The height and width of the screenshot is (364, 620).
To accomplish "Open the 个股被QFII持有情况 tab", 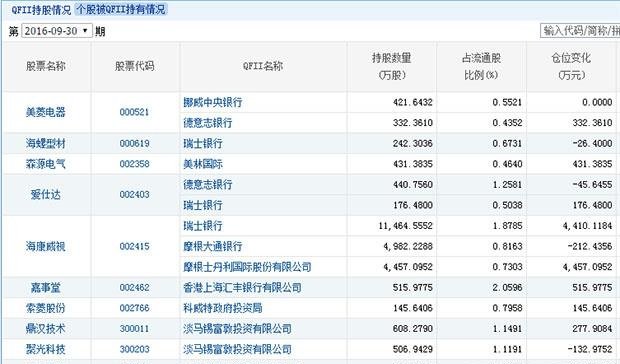I will click(121, 9).
